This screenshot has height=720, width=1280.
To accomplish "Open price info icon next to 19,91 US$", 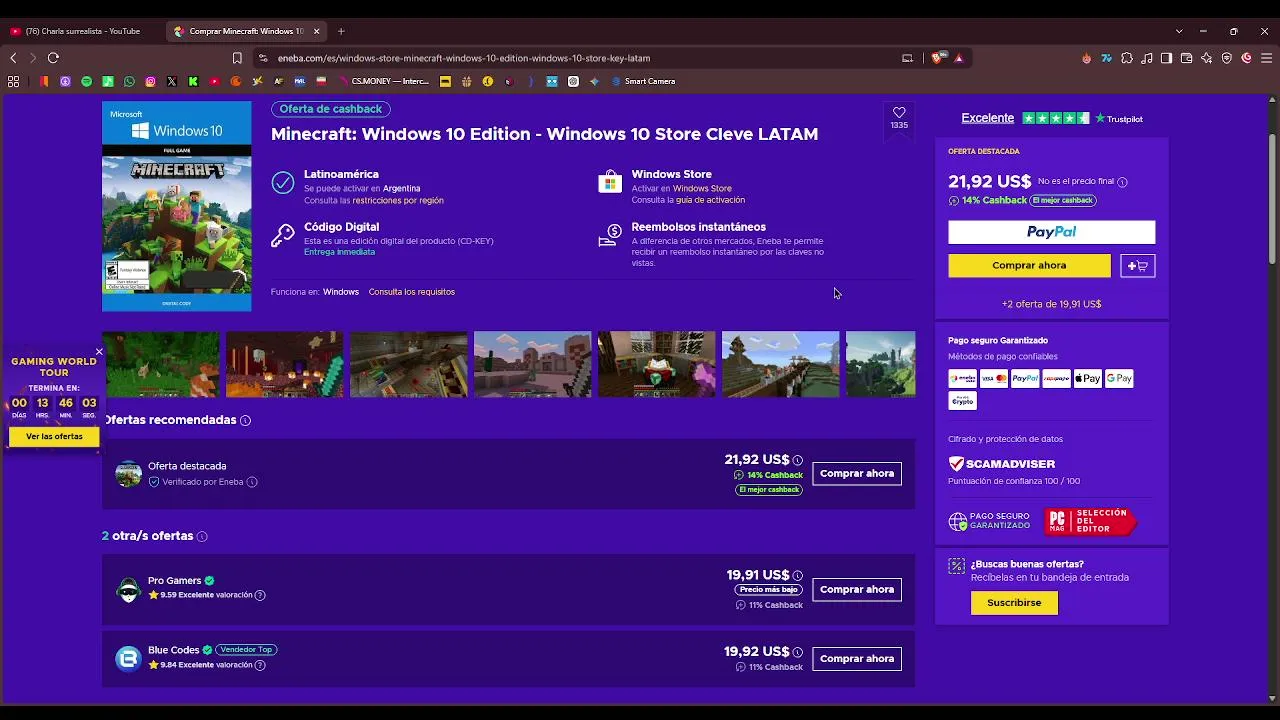I will (798, 576).
